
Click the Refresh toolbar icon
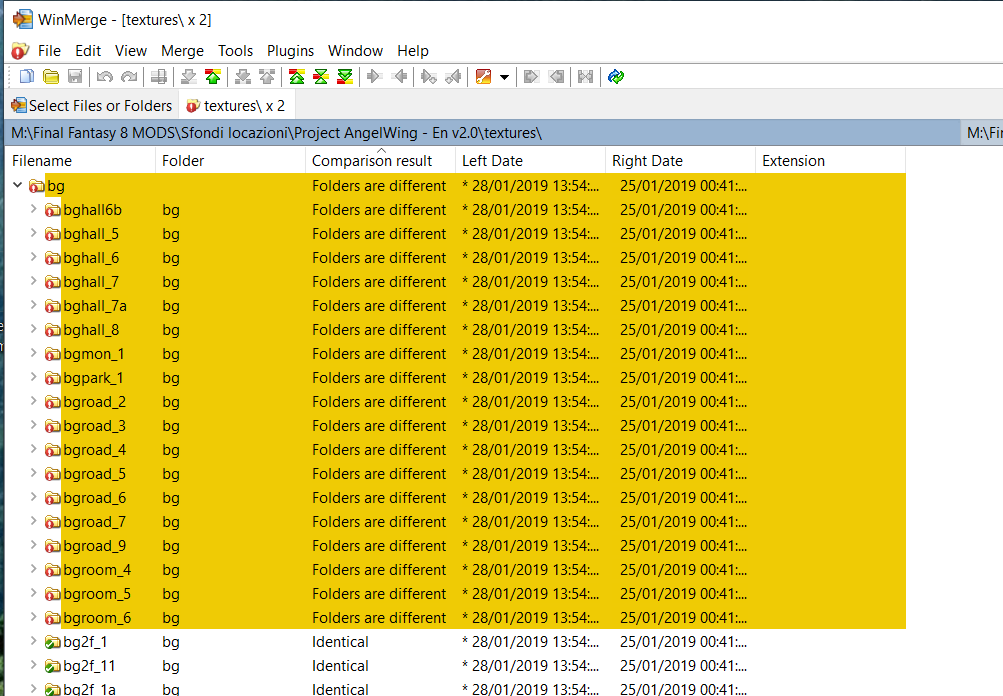pyautogui.click(x=616, y=77)
